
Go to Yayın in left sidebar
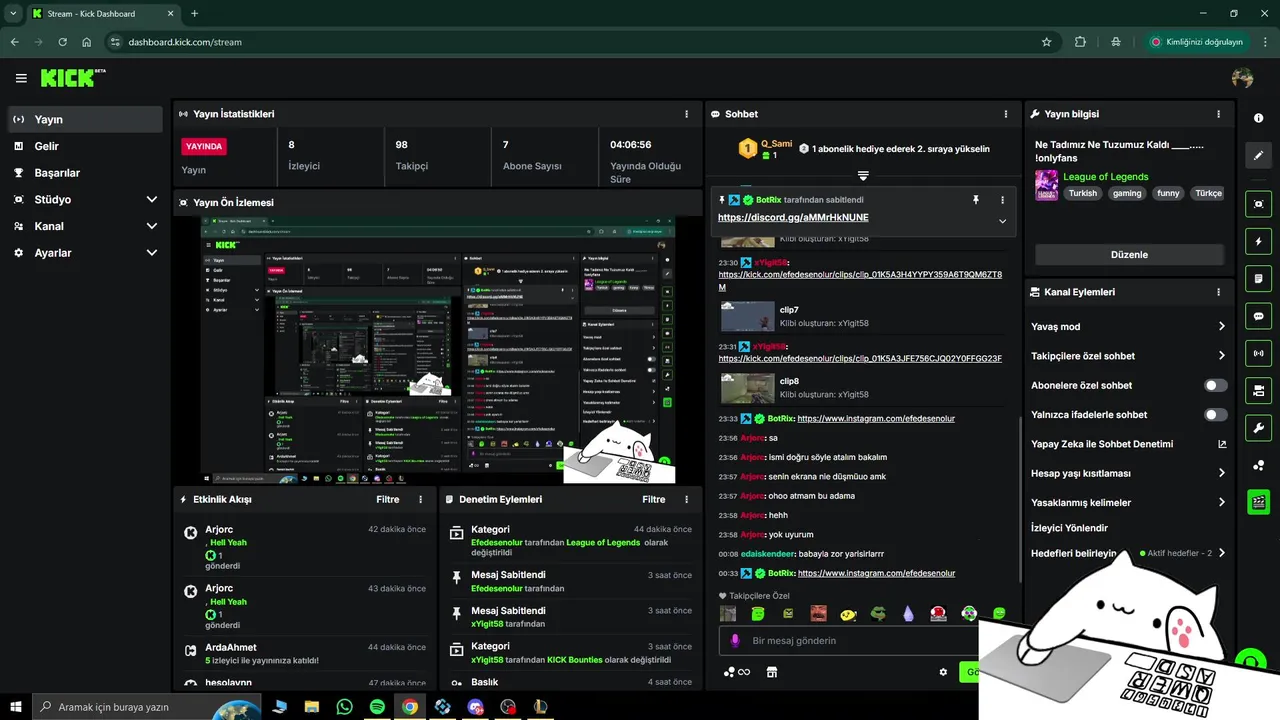tap(85, 119)
